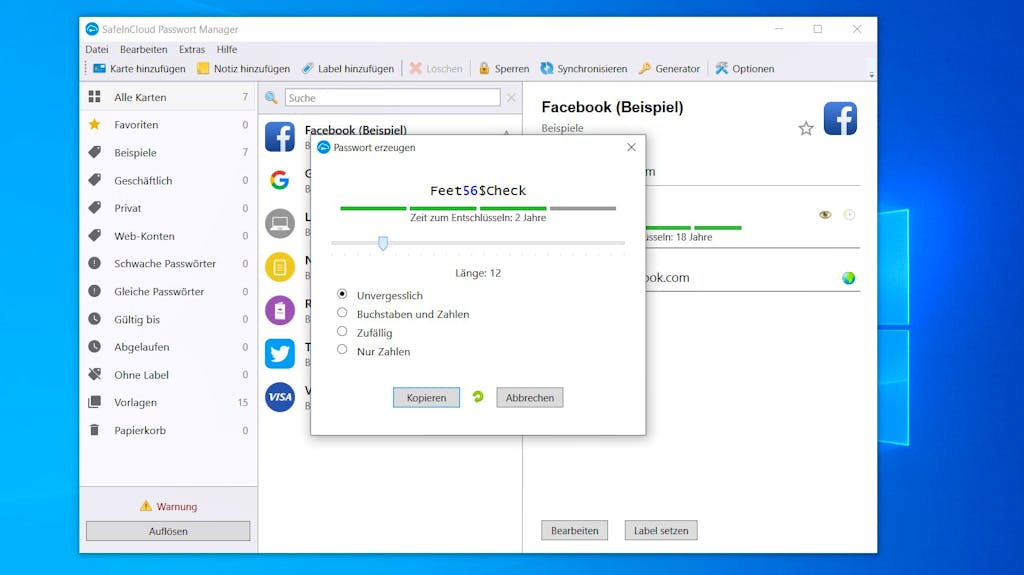Click the Bearbeiten button in details
Screen dimensions: 1024x575
click(x=575, y=531)
